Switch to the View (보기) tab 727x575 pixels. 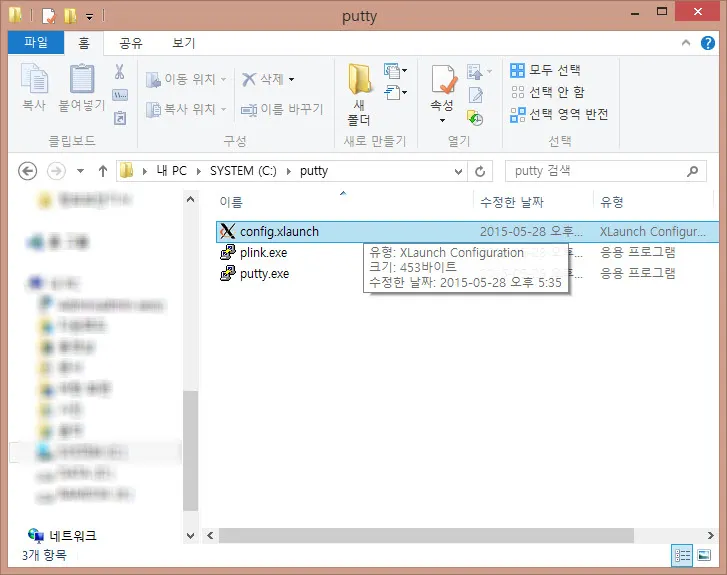click(184, 43)
